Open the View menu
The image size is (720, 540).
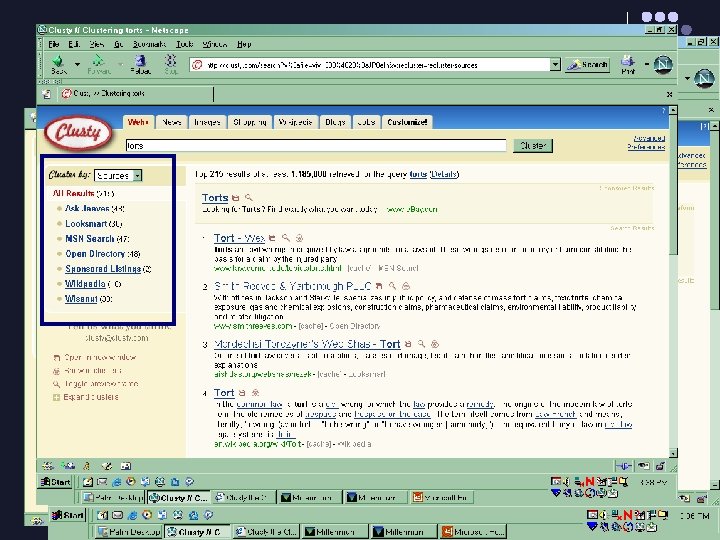[x=96, y=45]
